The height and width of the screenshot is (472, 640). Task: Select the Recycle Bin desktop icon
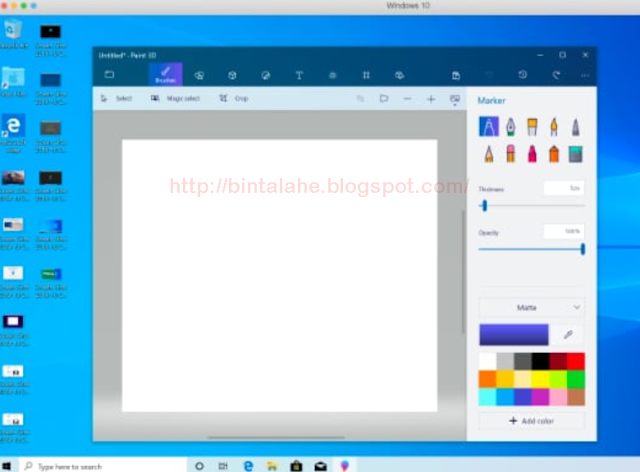[13, 34]
